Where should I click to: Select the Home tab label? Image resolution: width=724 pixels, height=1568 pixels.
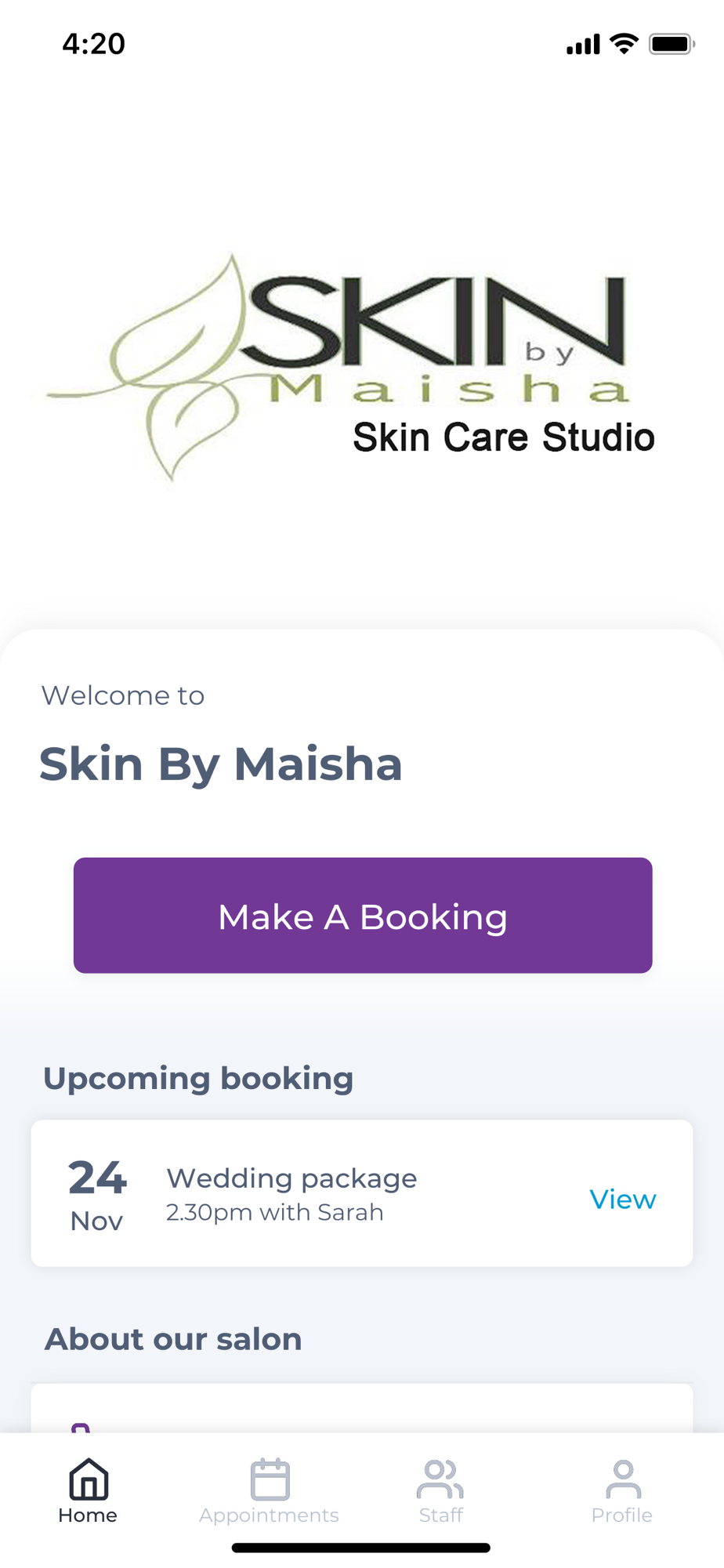click(x=88, y=1515)
